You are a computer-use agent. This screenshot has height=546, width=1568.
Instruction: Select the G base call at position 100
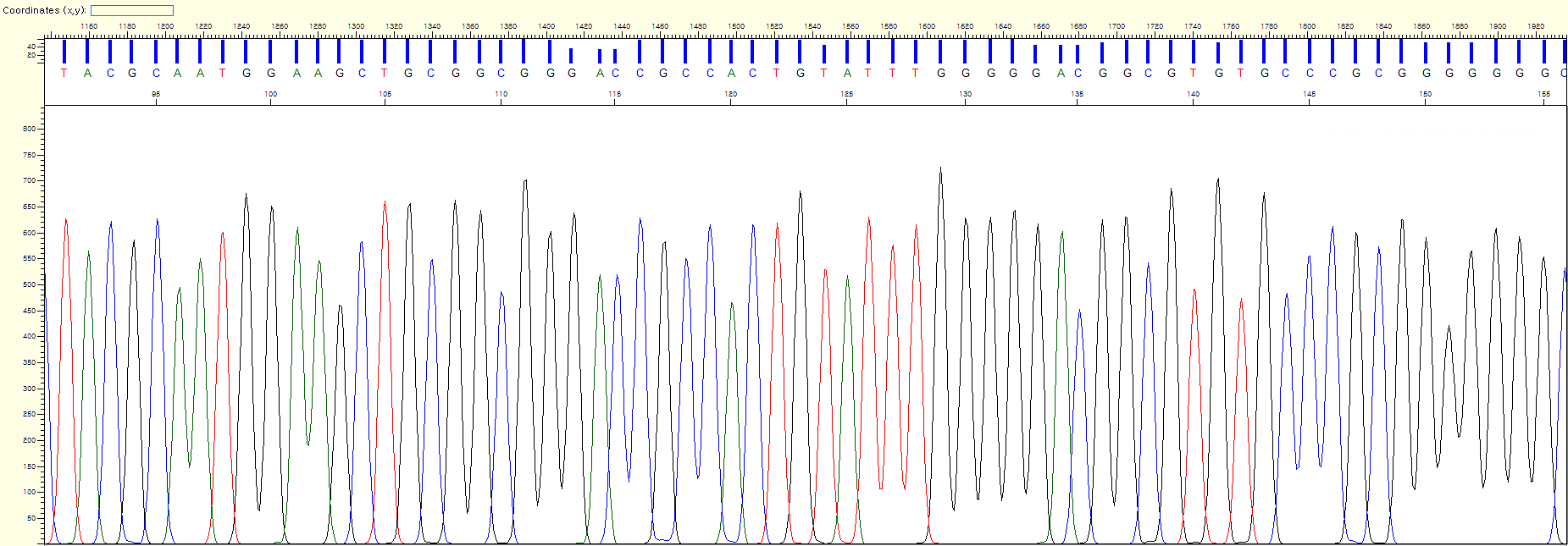[270, 74]
